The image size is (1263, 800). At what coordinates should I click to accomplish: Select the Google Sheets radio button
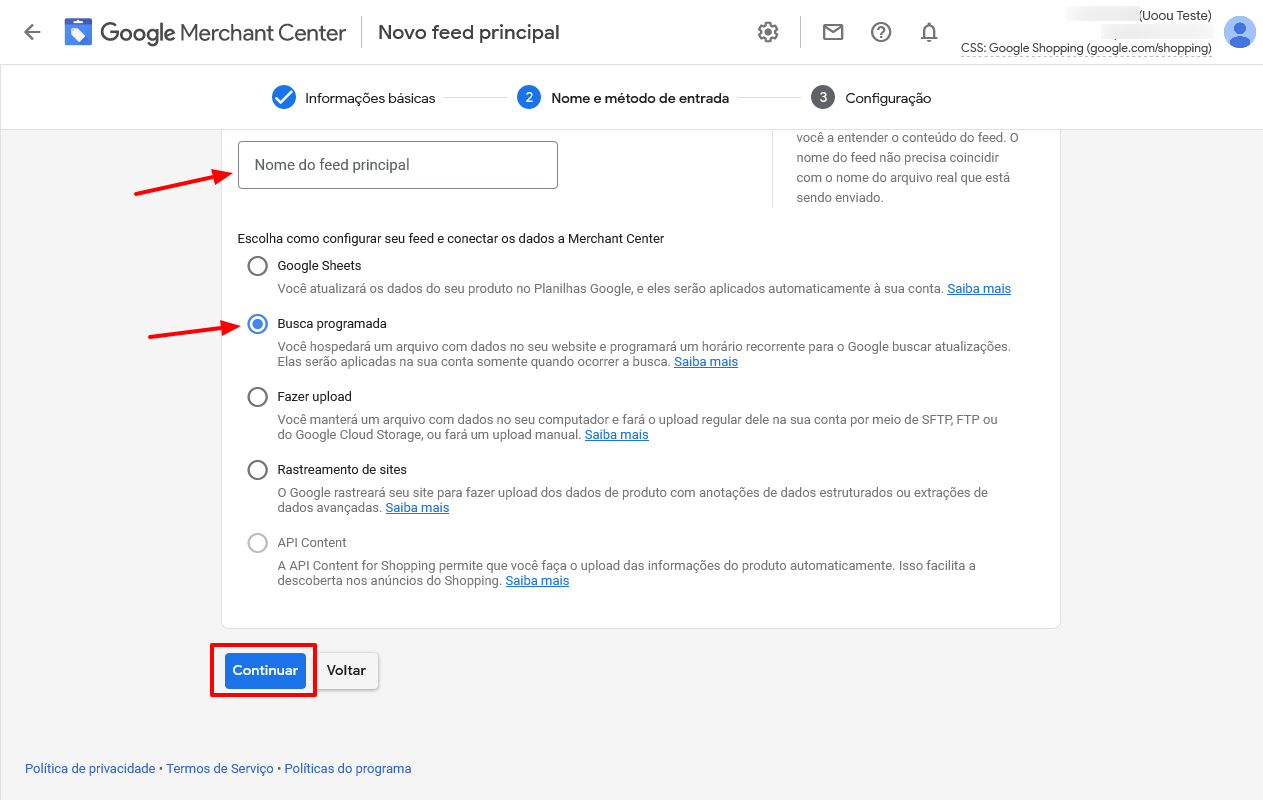click(258, 266)
